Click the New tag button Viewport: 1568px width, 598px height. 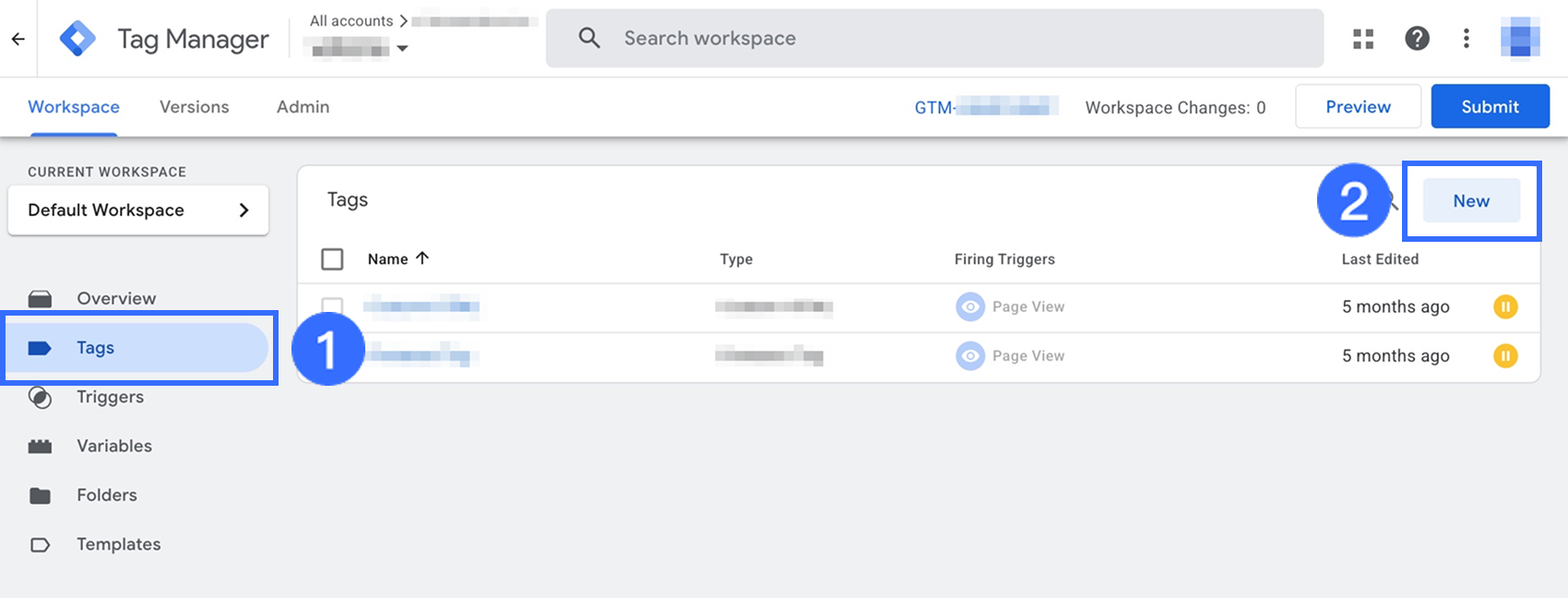pyautogui.click(x=1471, y=201)
